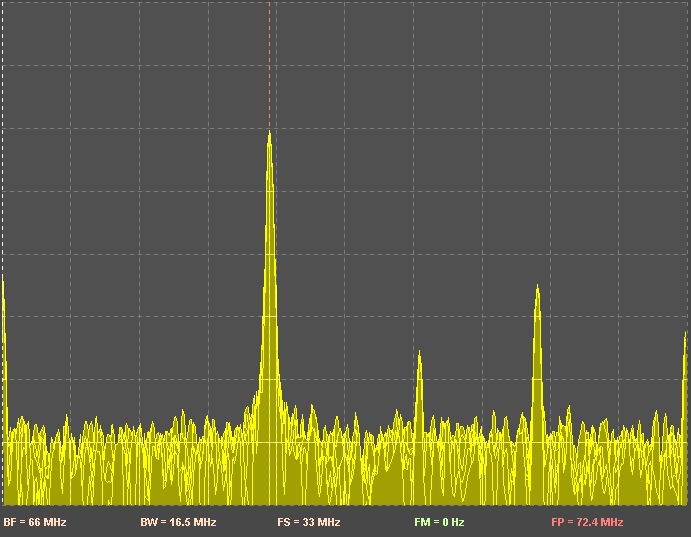The width and height of the screenshot is (691, 537).
Task: Click the midpoint of the tallest peak's body
Action: coord(269,300)
